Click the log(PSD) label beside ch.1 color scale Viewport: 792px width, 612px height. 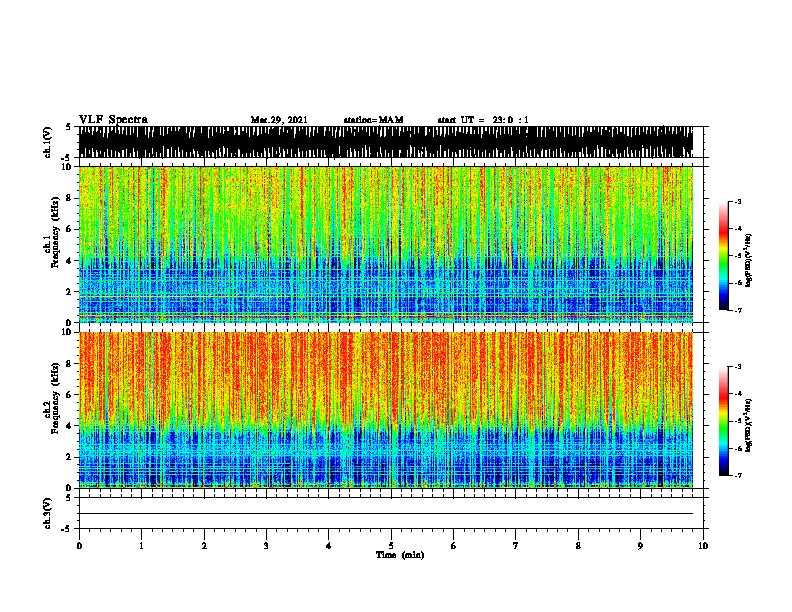[748, 260]
